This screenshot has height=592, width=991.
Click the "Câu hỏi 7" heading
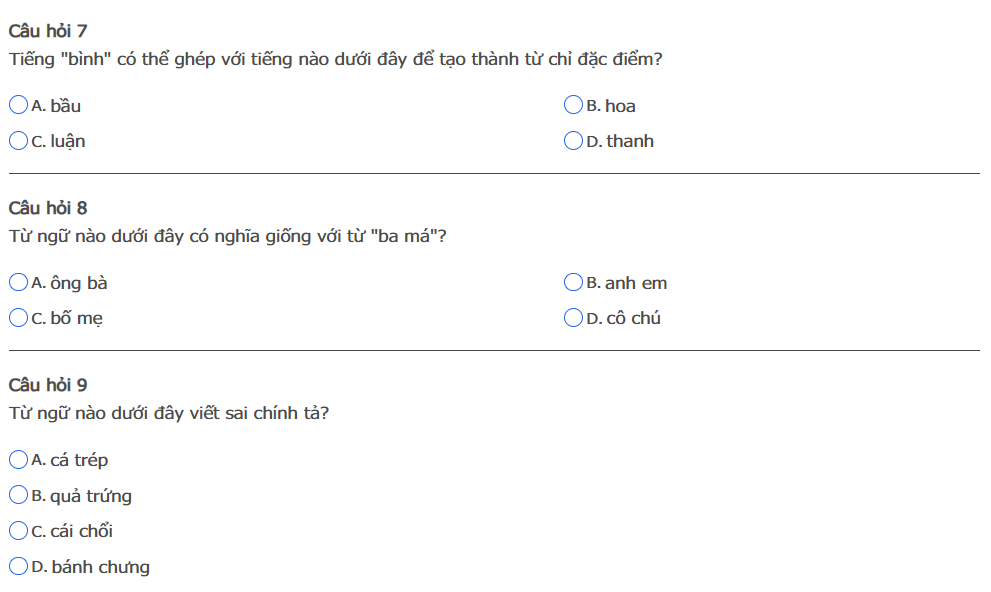pos(47,31)
